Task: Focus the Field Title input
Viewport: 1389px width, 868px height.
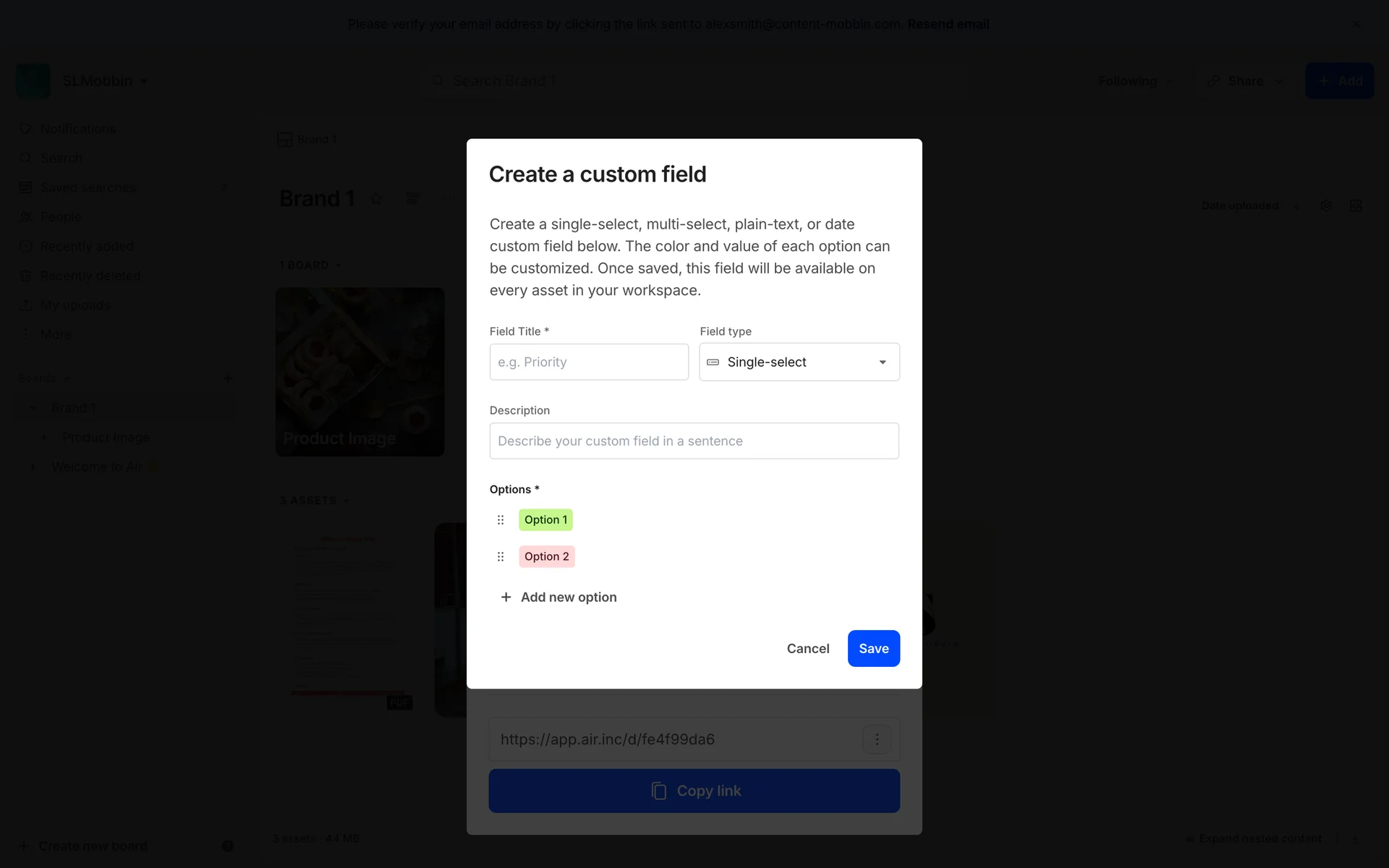Action: tap(589, 362)
